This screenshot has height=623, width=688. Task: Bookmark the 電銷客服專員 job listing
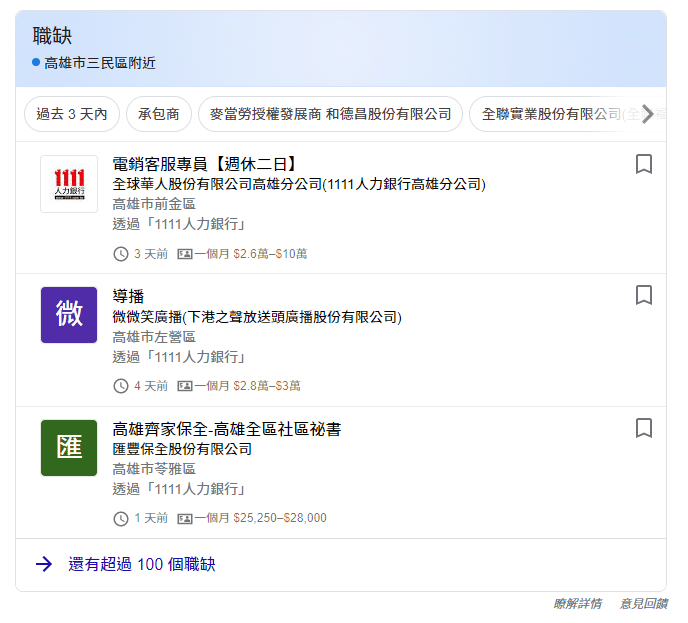pyautogui.click(x=644, y=164)
